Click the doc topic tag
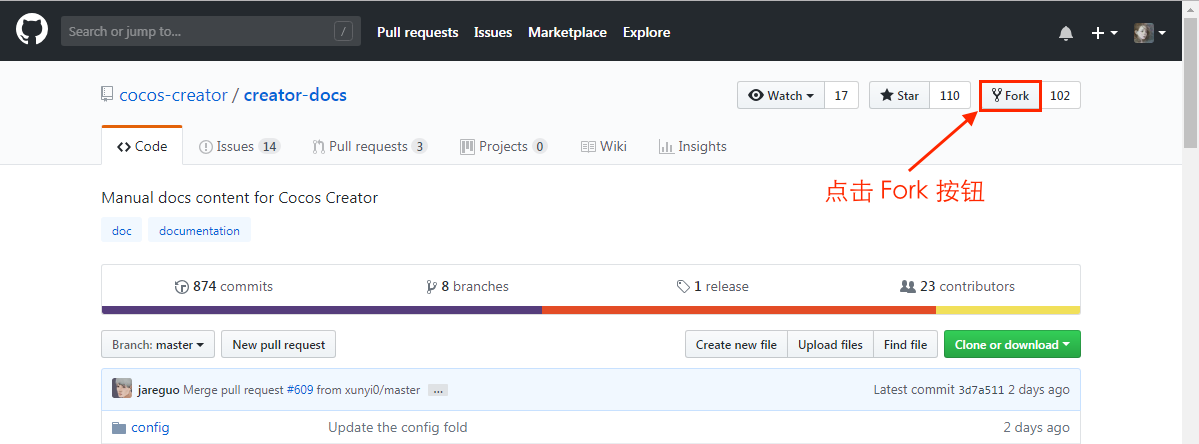This screenshot has height=444, width=1199. (122, 231)
